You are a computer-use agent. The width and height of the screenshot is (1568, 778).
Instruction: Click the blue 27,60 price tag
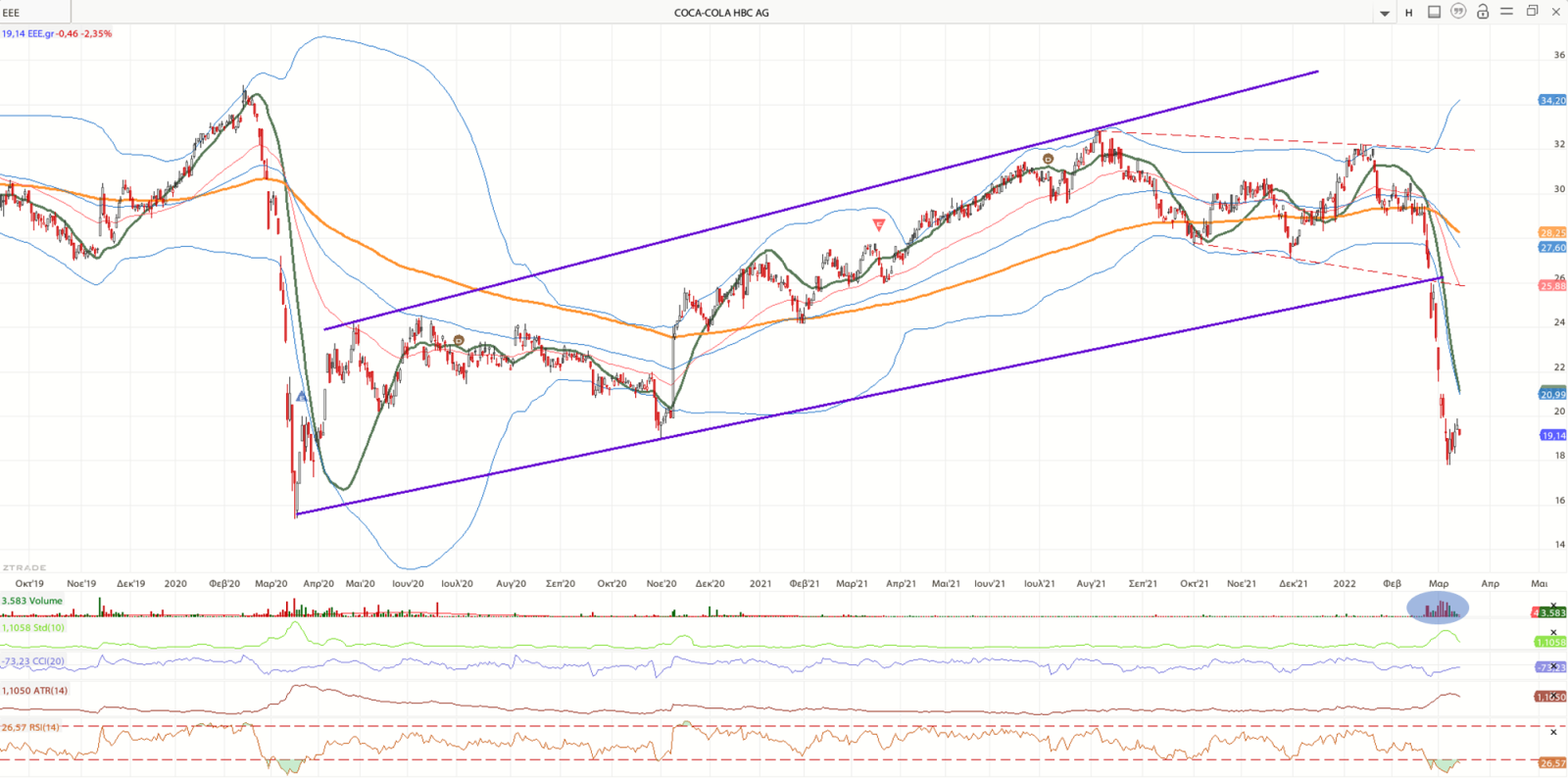[x=1552, y=248]
